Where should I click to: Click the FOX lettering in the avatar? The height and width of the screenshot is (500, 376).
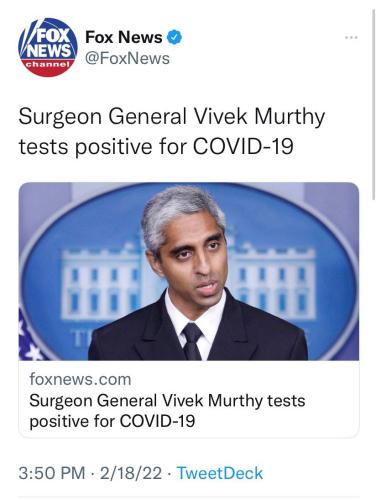pyautogui.click(x=52, y=36)
